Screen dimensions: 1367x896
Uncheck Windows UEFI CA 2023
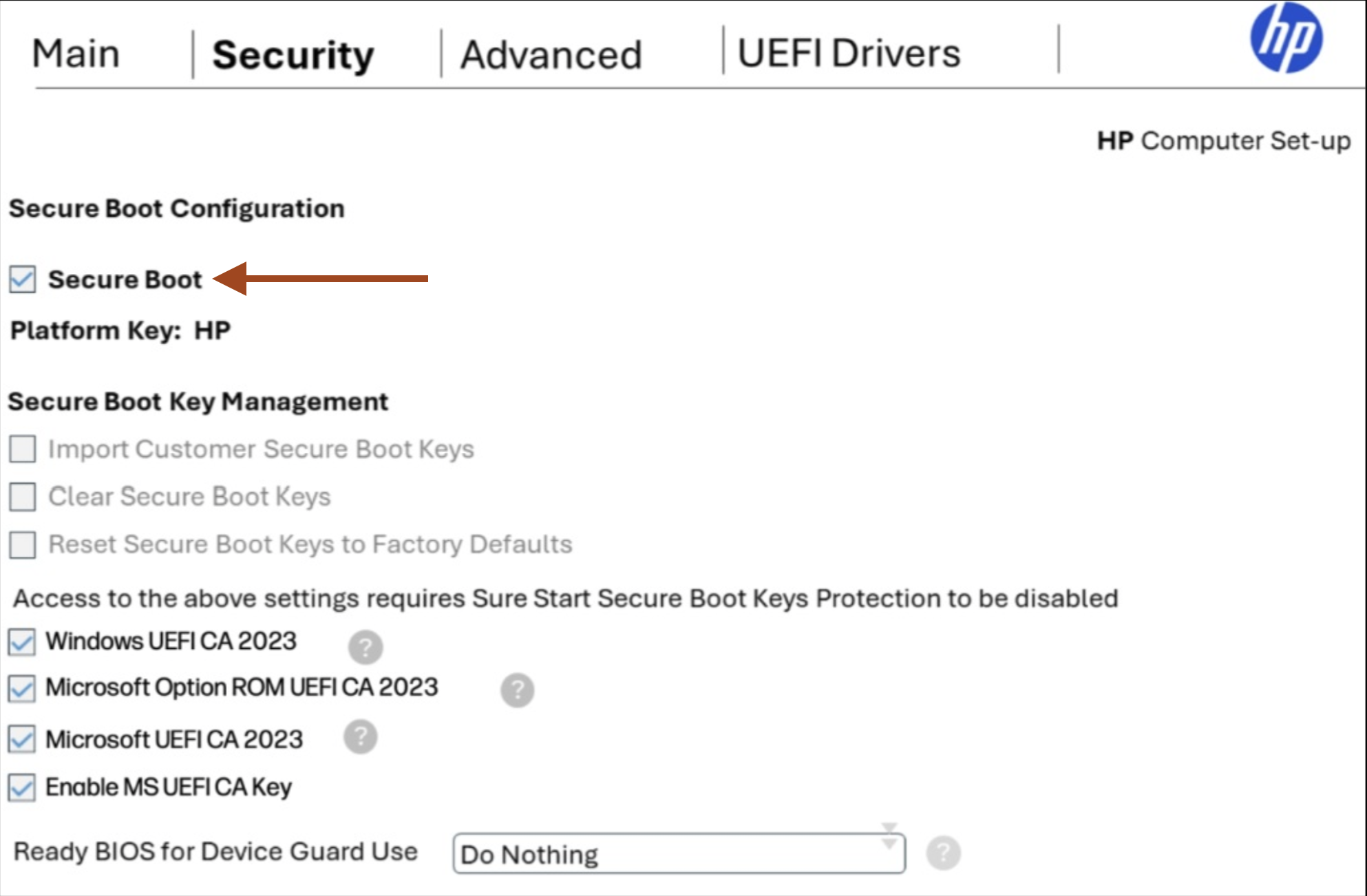(x=22, y=642)
